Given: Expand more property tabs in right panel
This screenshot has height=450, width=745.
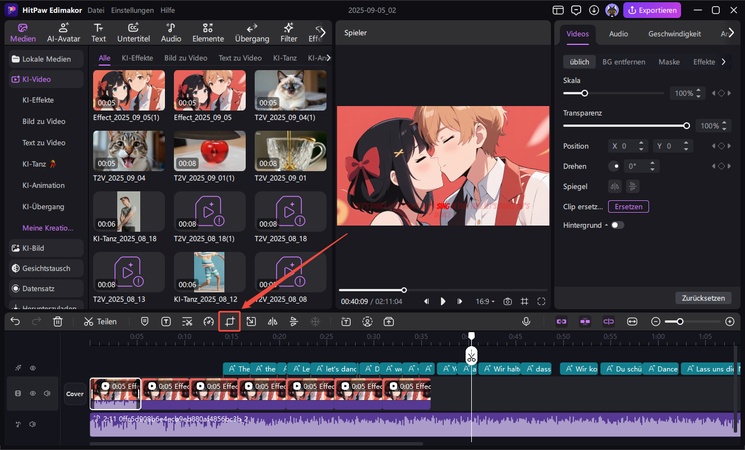Looking at the screenshot, I should click(731, 33).
